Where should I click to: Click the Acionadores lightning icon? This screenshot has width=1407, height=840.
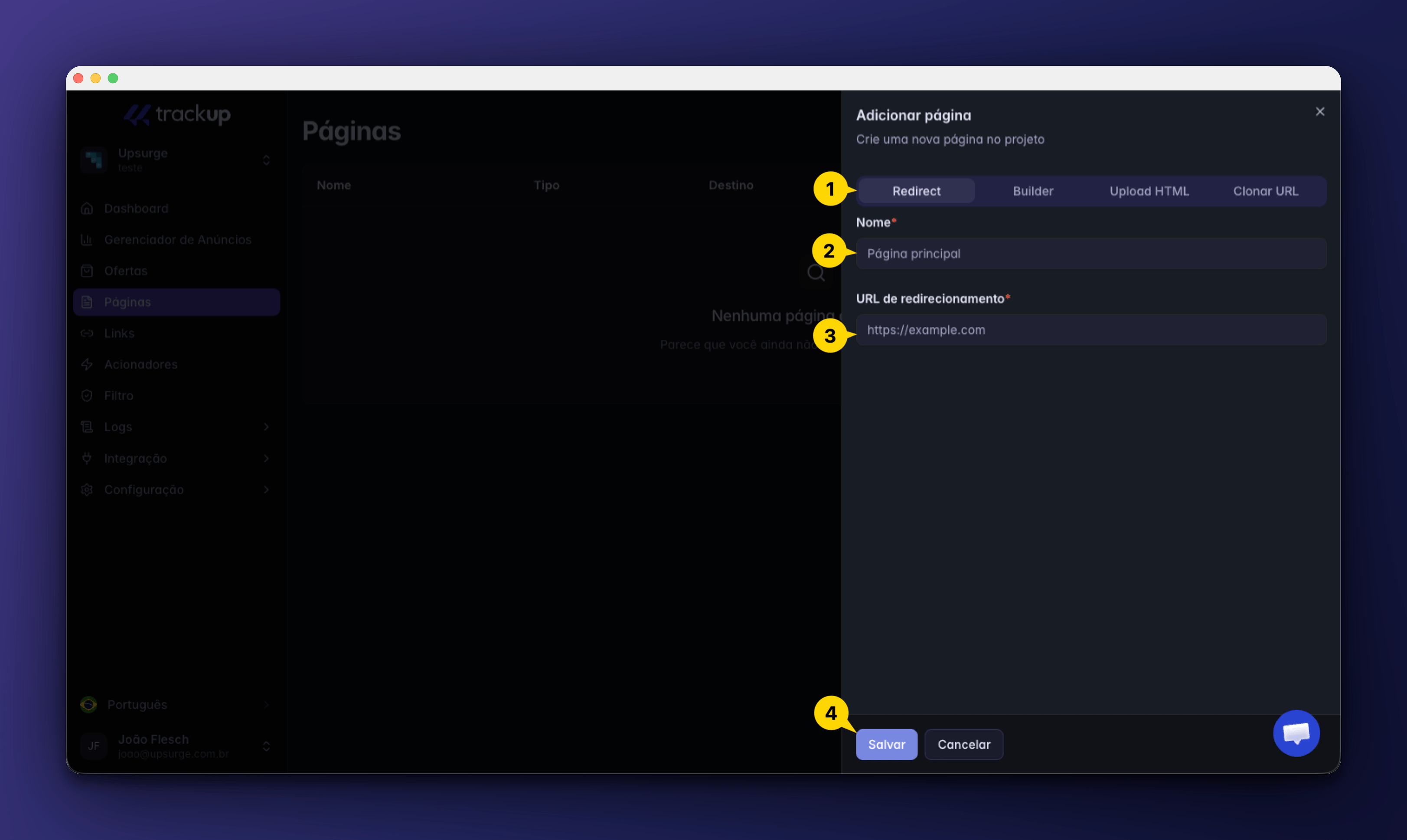[x=87, y=364]
